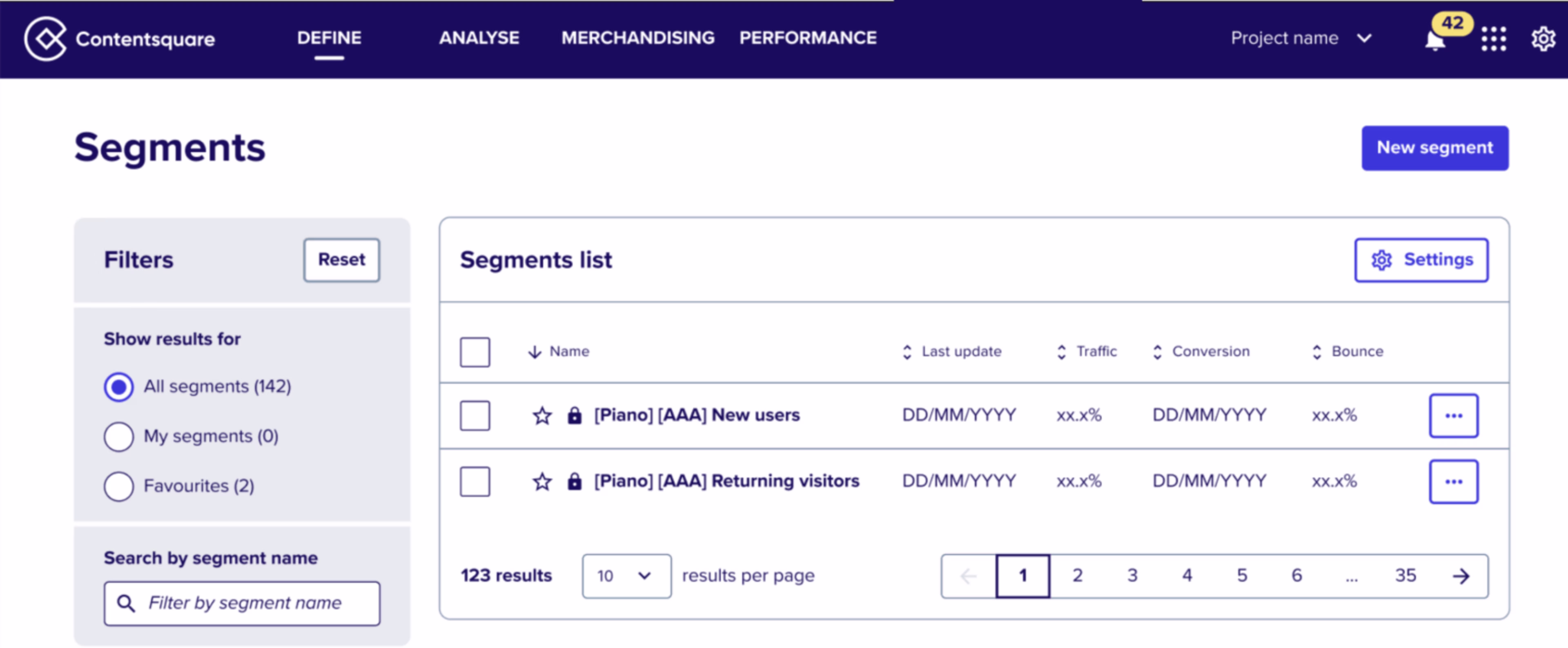Switch to the ANALYSE tab
Image resolution: width=1568 pixels, height=648 pixels.
coord(479,38)
